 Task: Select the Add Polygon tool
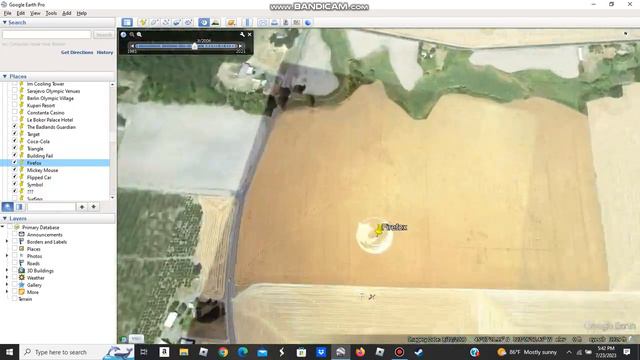(154, 22)
